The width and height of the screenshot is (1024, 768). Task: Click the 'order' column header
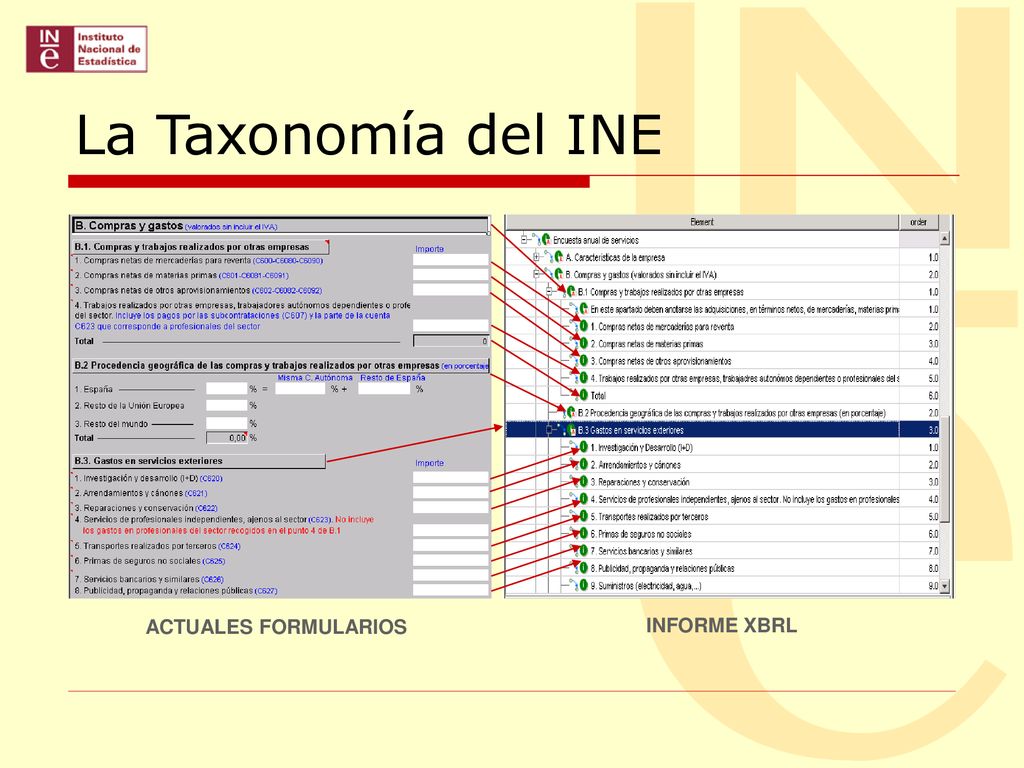[918, 222]
